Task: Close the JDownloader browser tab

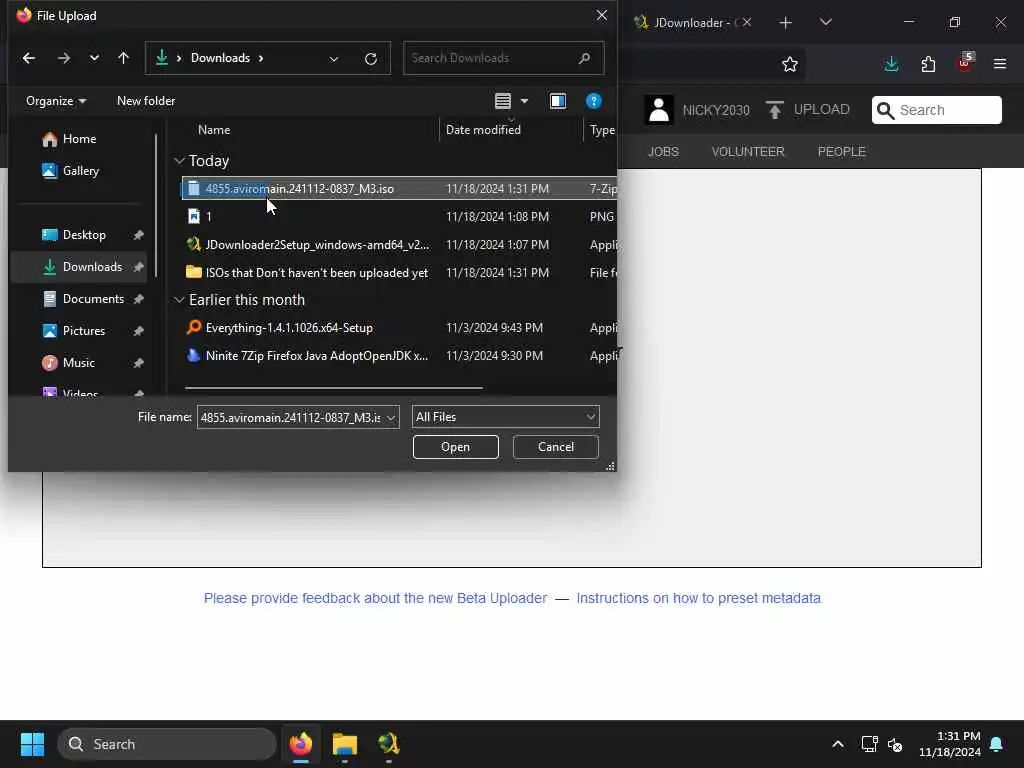Action: coord(746,22)
